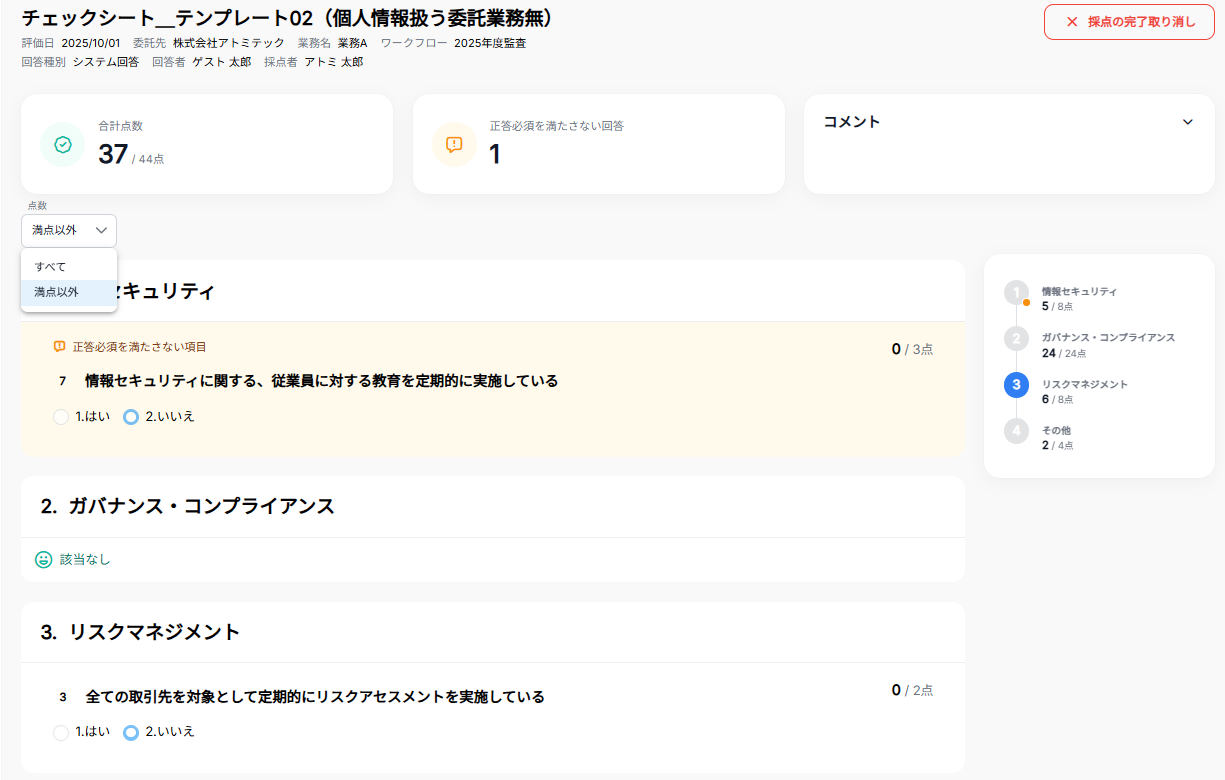Viewport: 1225px width, 780px height.
Task: Jump to step 4 circle その他
Action: pyautogui.click(x=1016, y=431)
